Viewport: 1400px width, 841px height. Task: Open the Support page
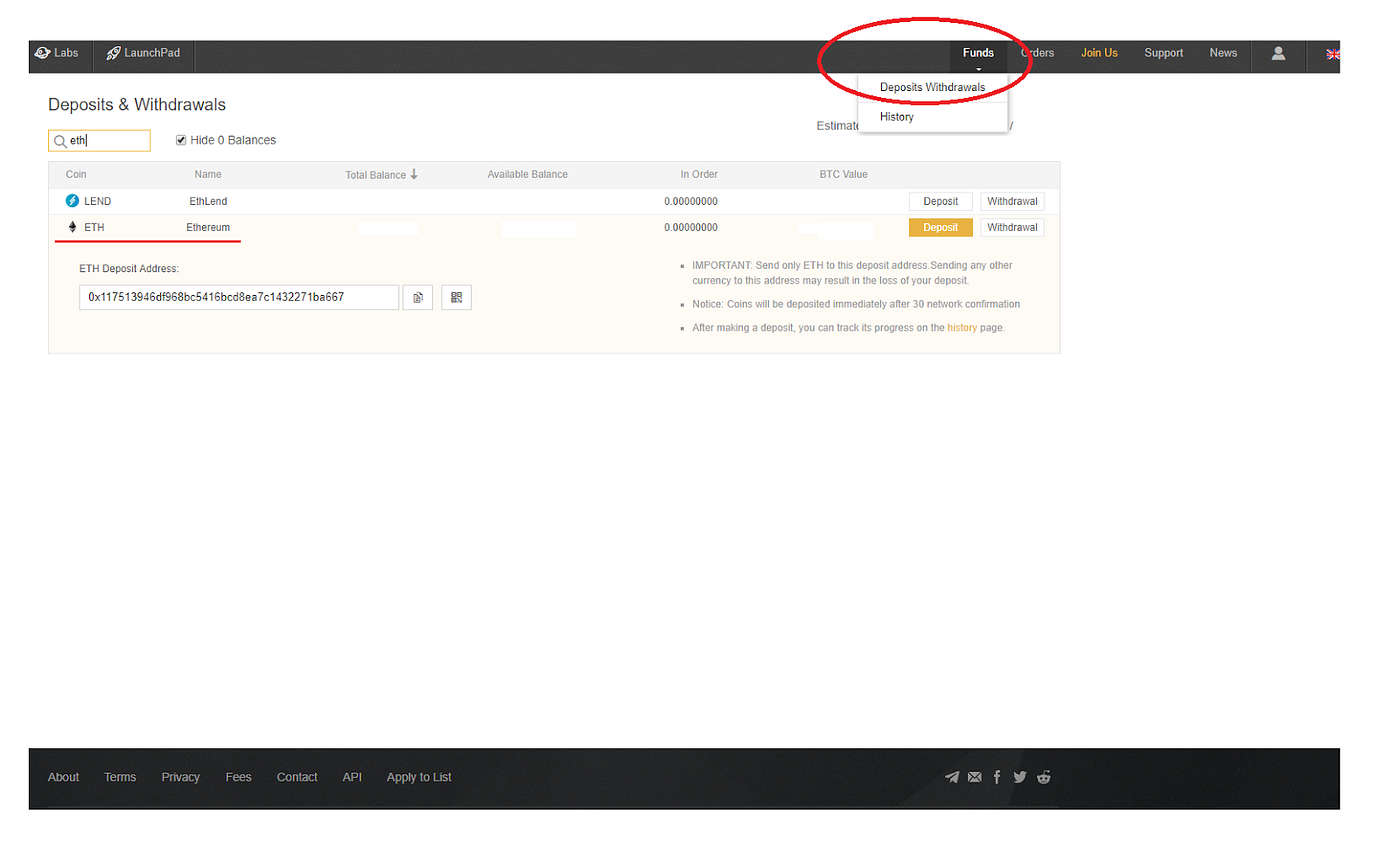[1163, 53]
